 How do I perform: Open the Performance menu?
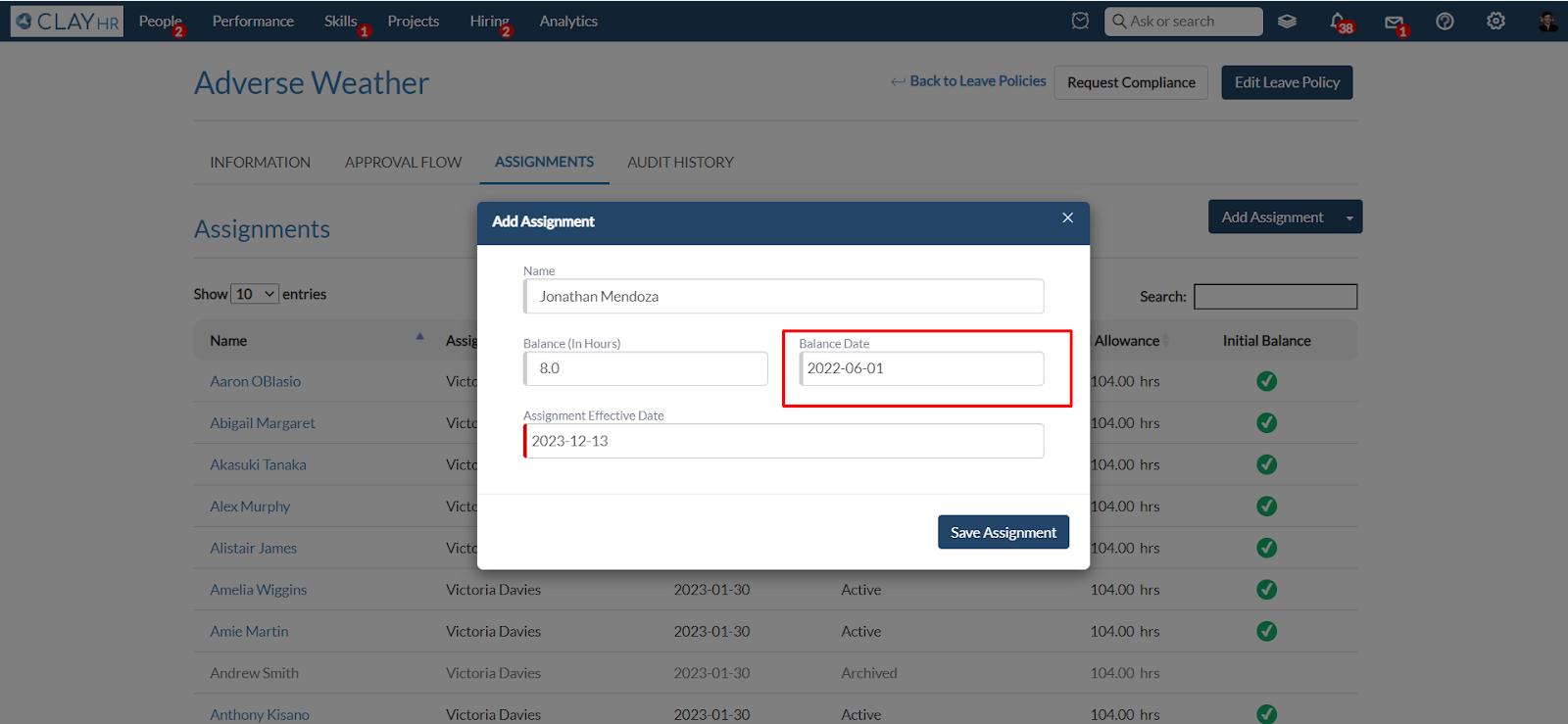point(253,21)
